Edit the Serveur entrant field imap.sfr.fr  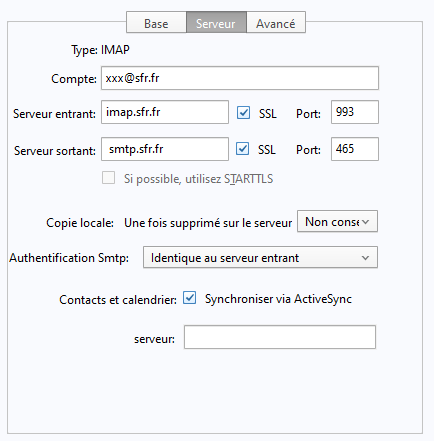click(x=165, y=112)
